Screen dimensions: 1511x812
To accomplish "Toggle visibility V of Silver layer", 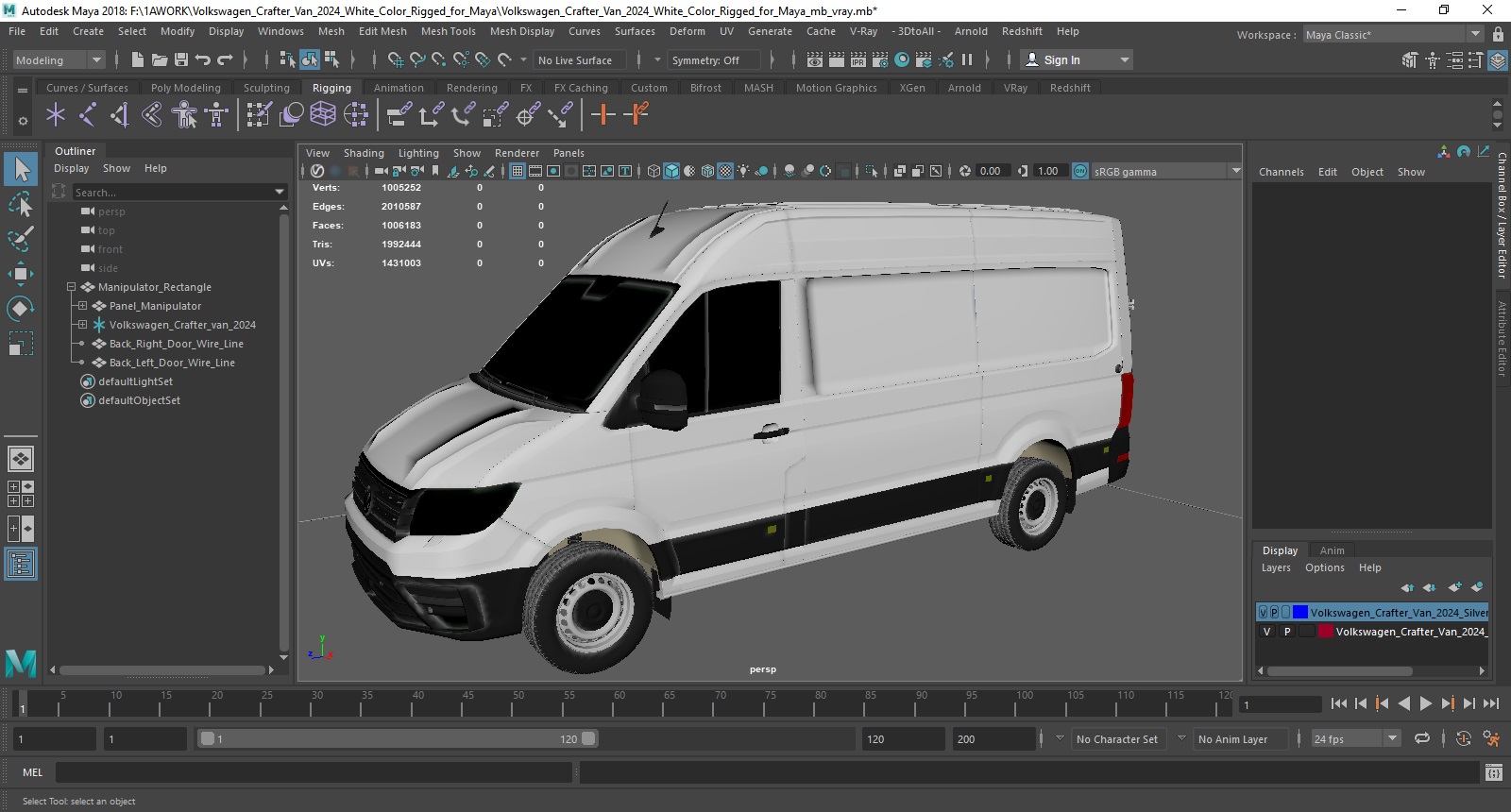I will (1263, 613).
